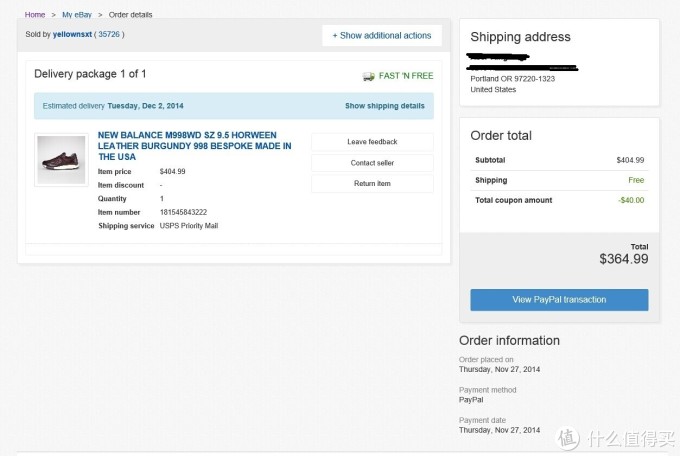Open the View PayPal transaction button

pos(559,299)
